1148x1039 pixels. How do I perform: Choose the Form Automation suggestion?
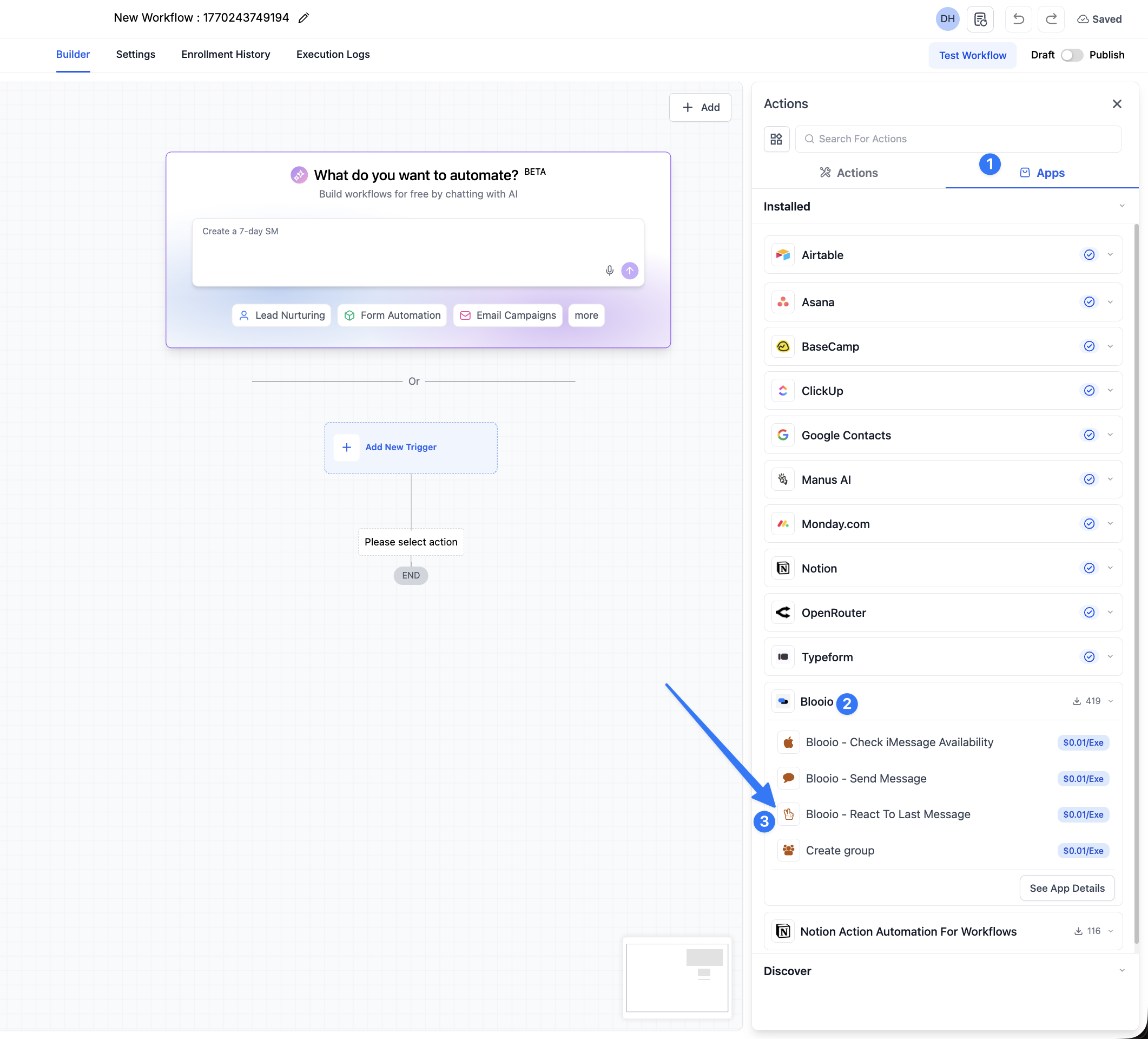(392, 315)
